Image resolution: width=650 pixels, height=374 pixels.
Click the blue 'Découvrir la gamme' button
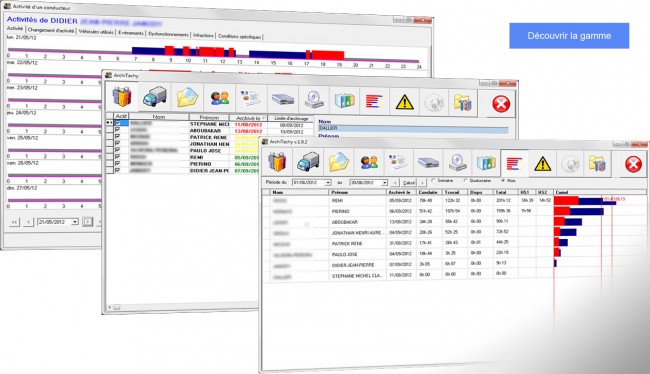[569, 36]
